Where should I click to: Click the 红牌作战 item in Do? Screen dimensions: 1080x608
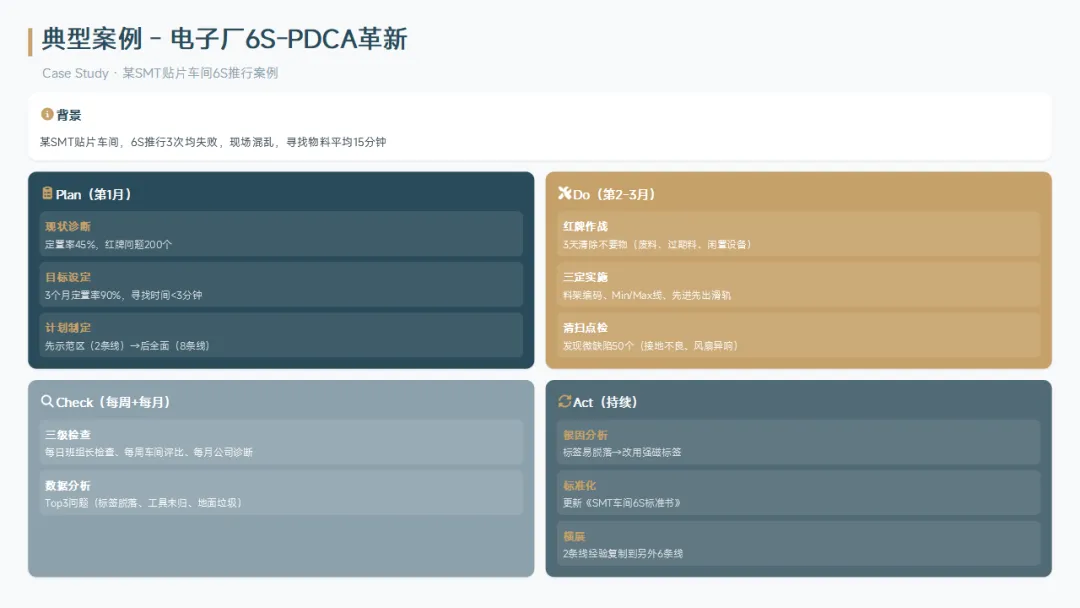(x=798, y=234)
